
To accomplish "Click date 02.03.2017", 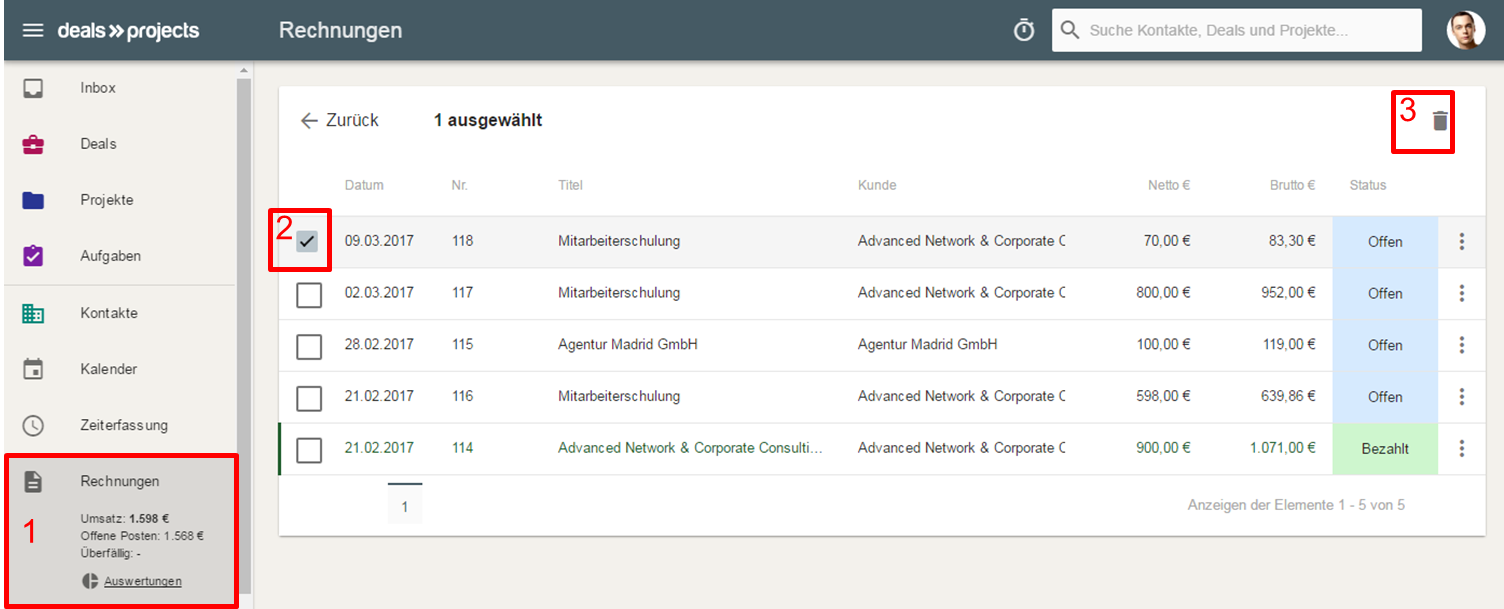I will pyautogui.click(x=379, y=293).
